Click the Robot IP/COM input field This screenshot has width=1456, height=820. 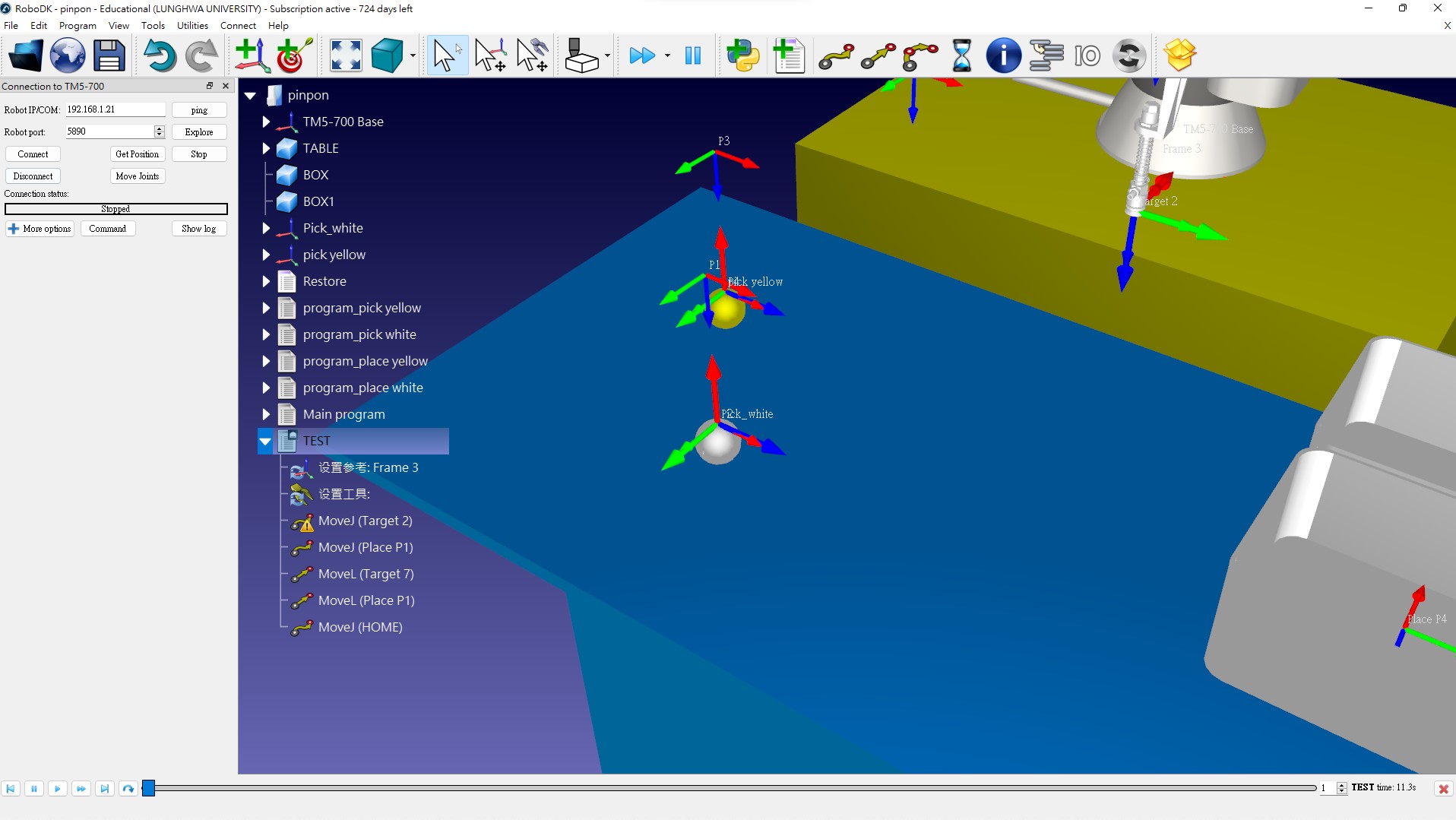pos(115,110)
